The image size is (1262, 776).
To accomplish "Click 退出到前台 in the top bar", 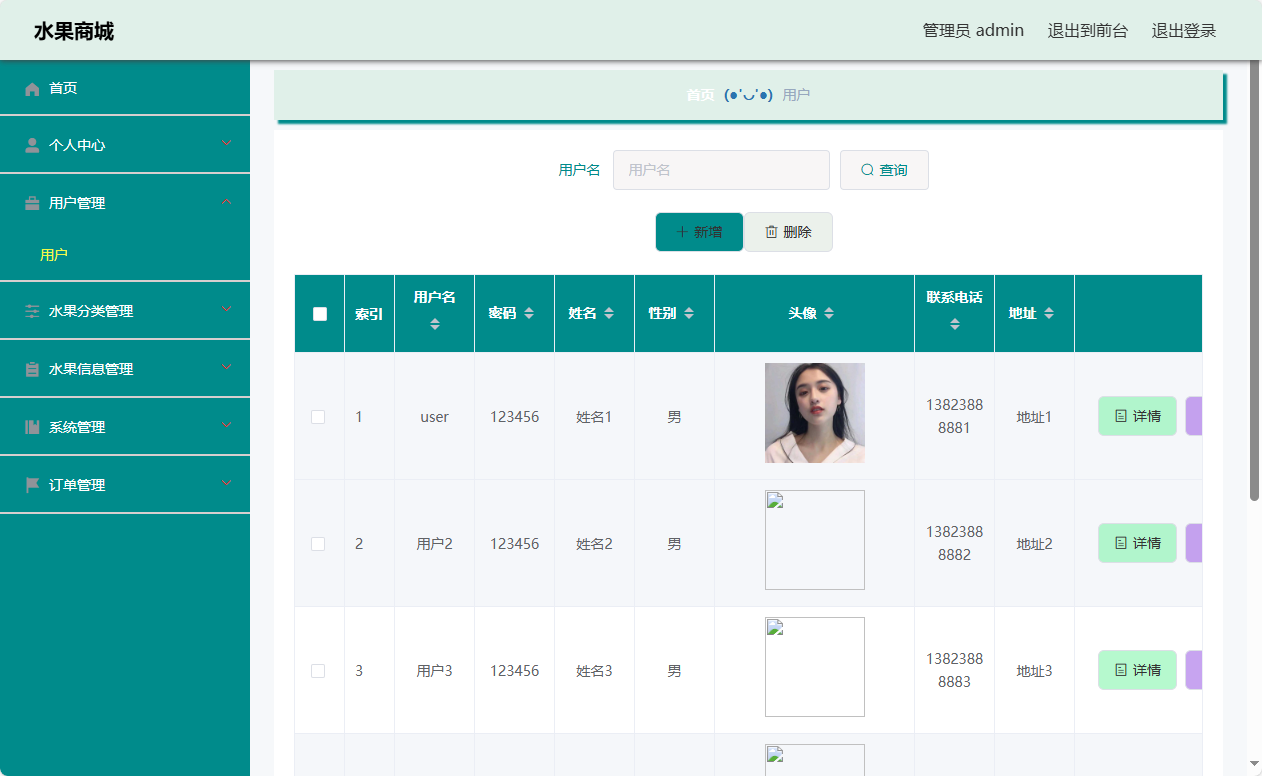I will pyautogui.click(x=1087, y=30).
